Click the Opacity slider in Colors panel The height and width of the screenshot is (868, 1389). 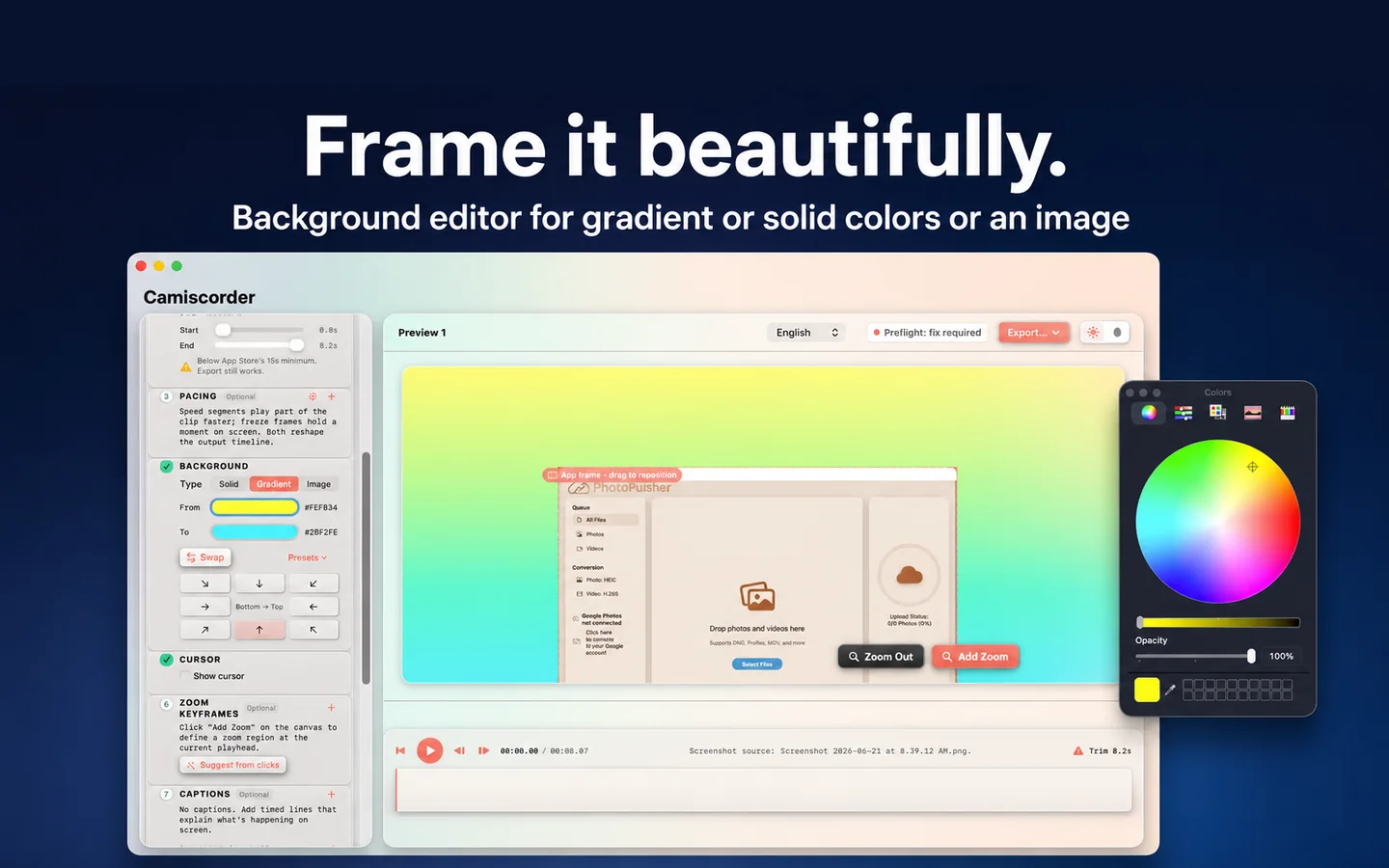pos(1196,656)
